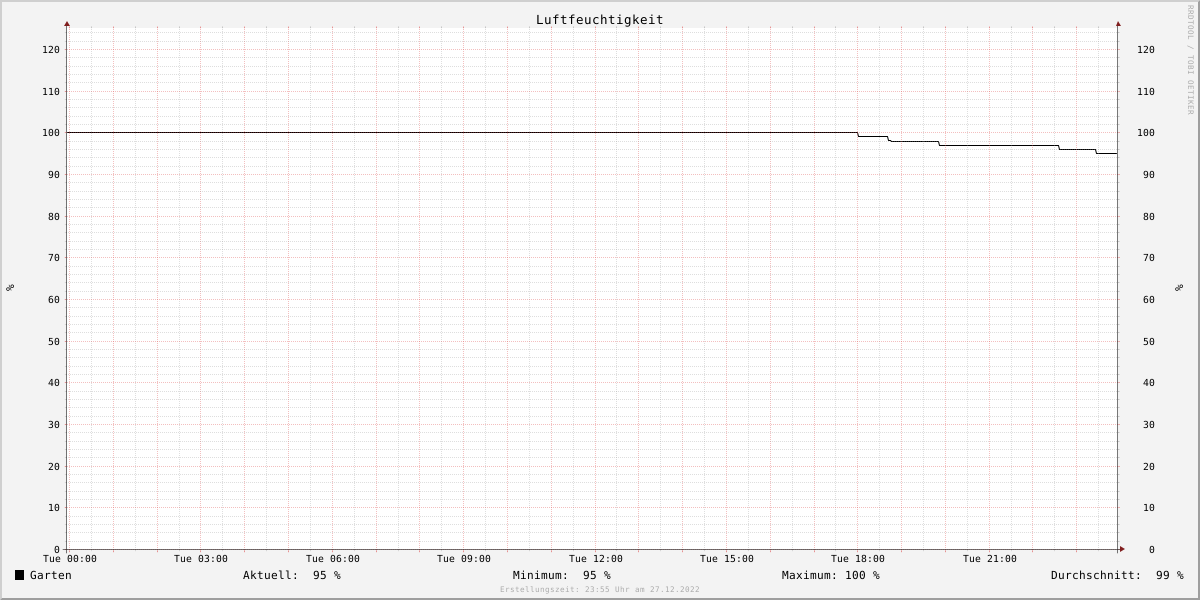Click the 20 label on the left axis
Screen dimensions: 1200x600
point(54,467)
